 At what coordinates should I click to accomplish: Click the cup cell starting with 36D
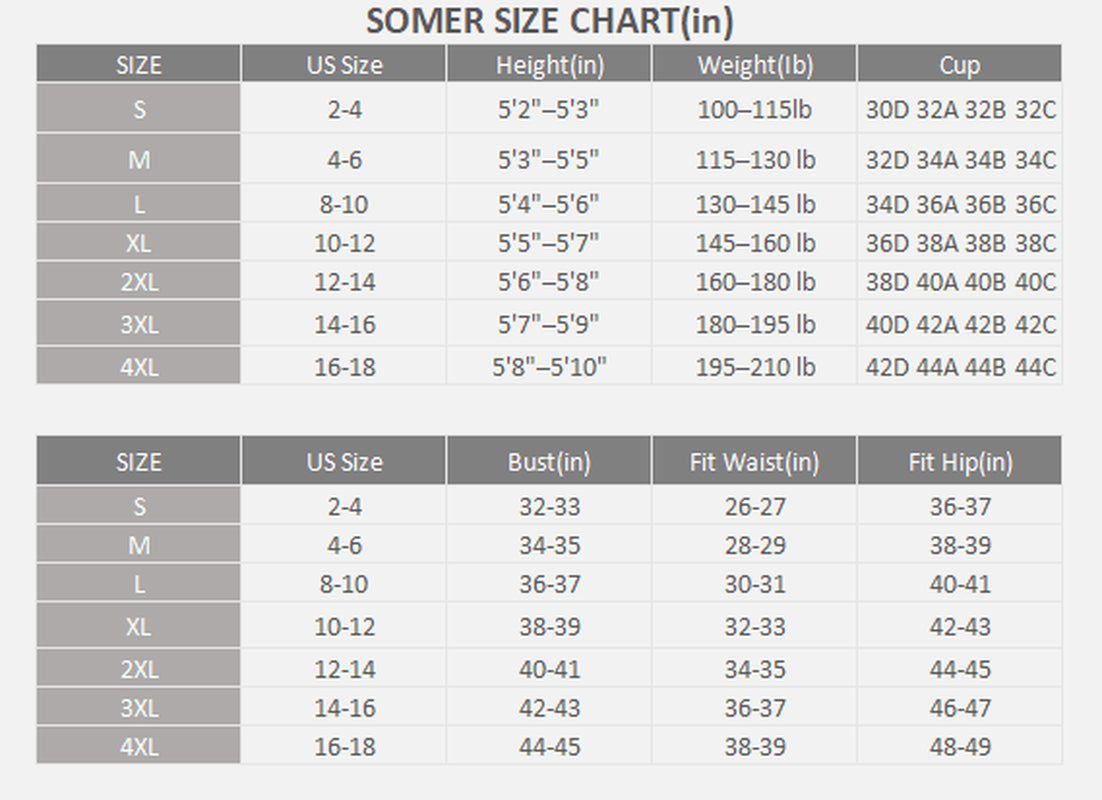(x=960, y=243)
